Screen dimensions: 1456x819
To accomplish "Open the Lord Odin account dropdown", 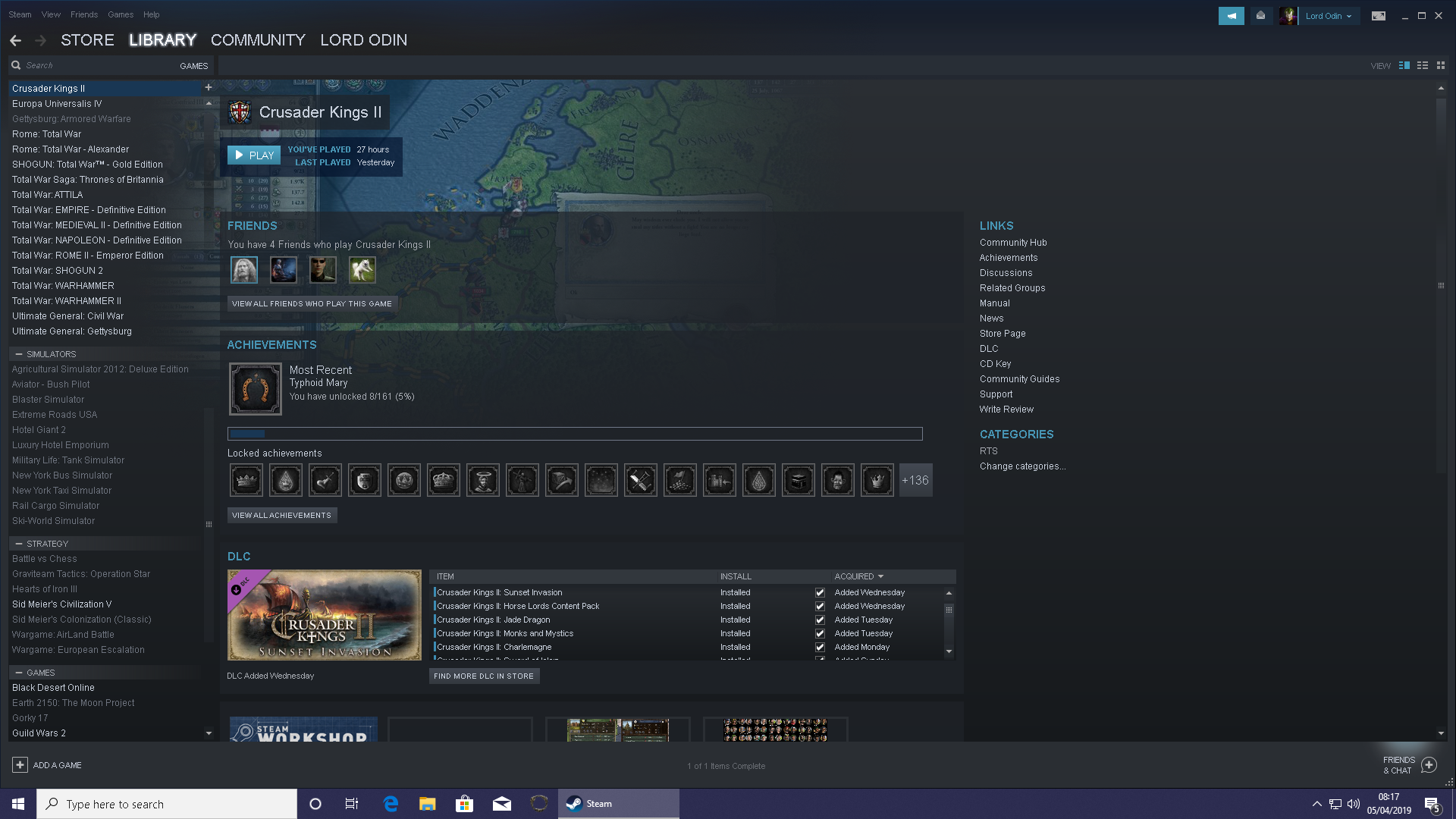I will (x=1329, y=16).
